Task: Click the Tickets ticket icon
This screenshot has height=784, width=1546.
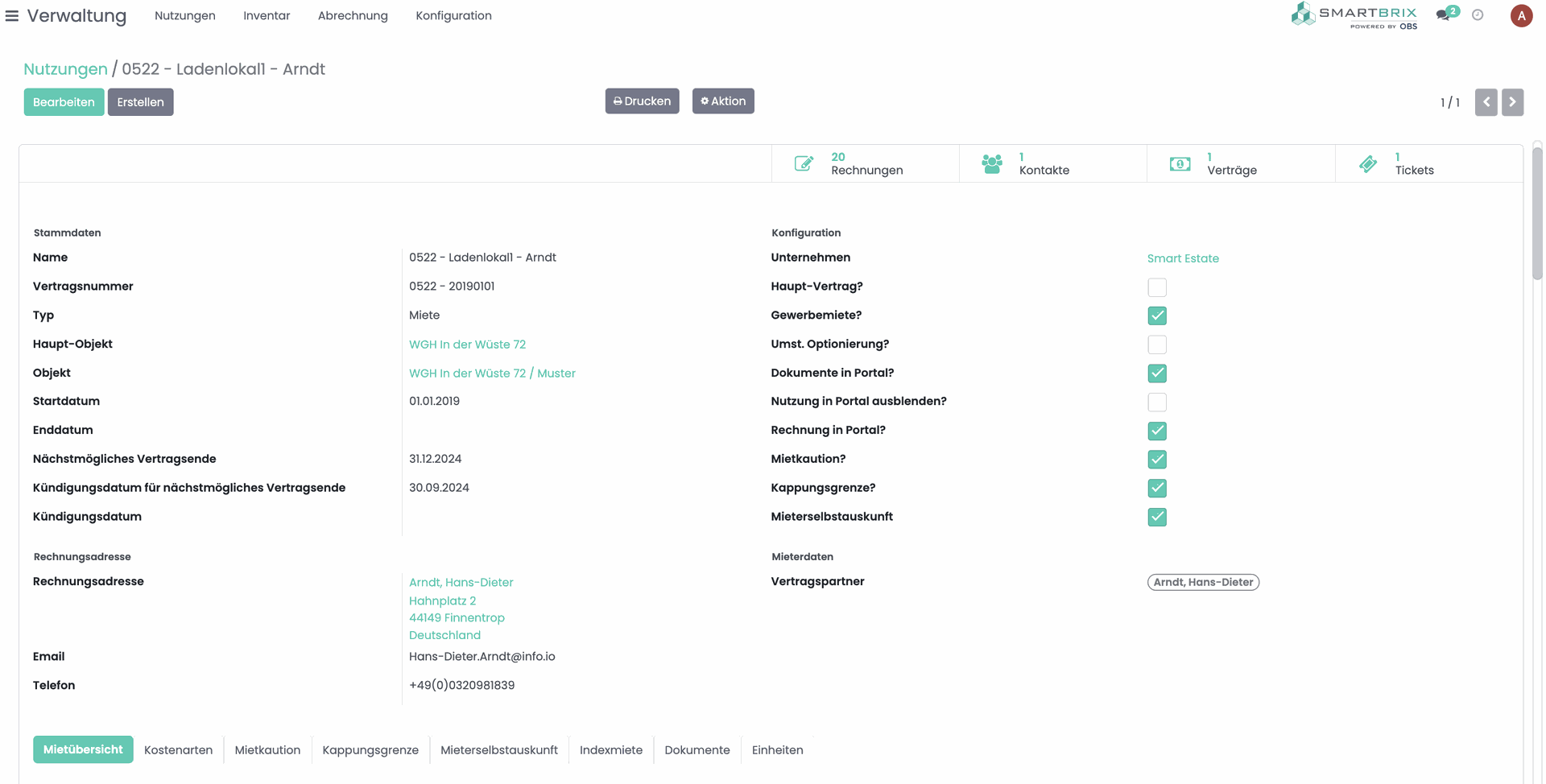Action: tap(1368, 163)
